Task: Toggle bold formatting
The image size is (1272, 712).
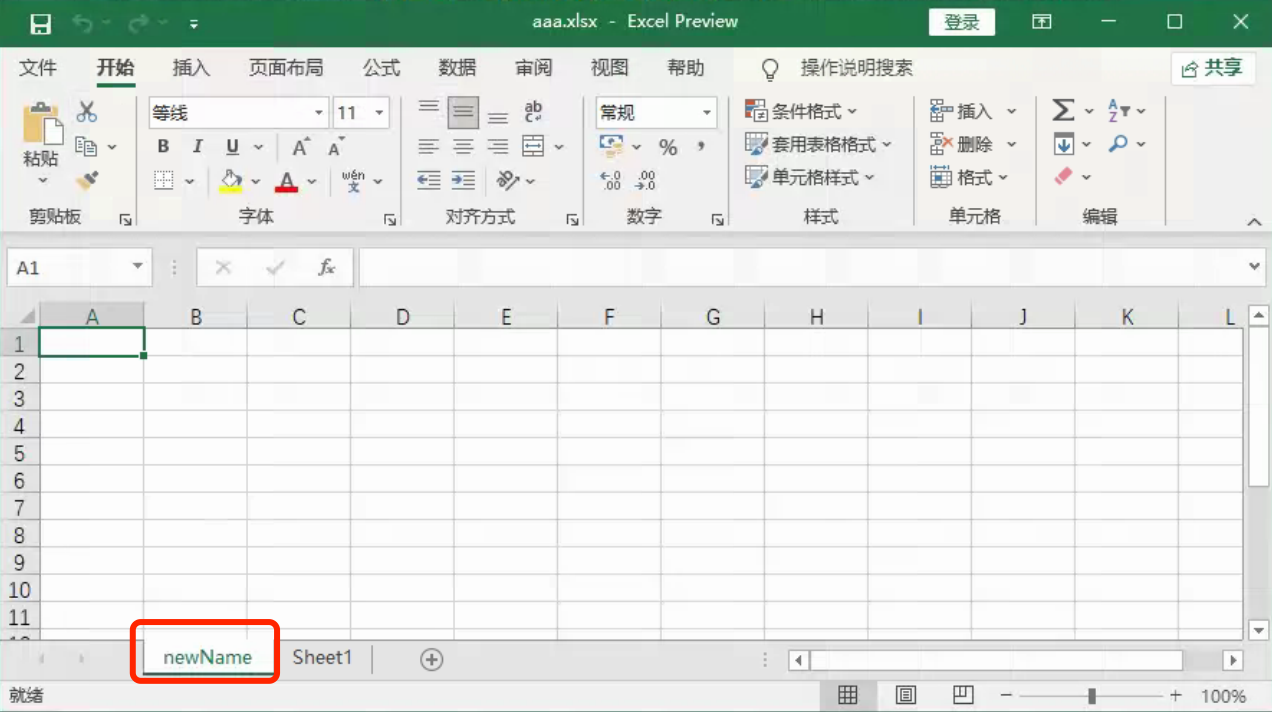Action: pos(163,147)
